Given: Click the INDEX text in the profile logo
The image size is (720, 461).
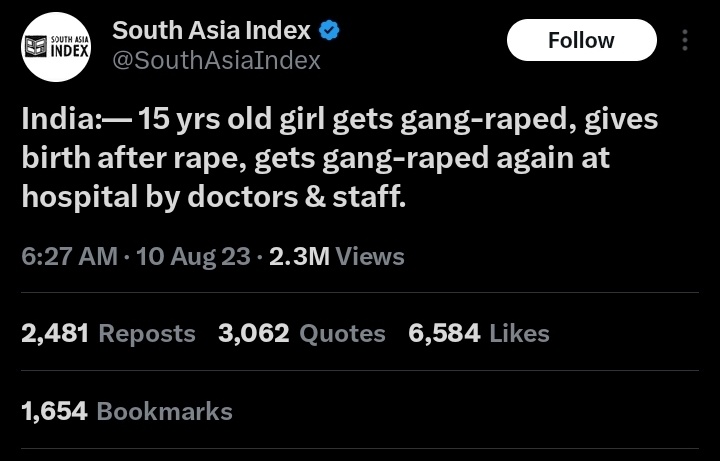Looking at the screenshot, I should tap(69, 50).
